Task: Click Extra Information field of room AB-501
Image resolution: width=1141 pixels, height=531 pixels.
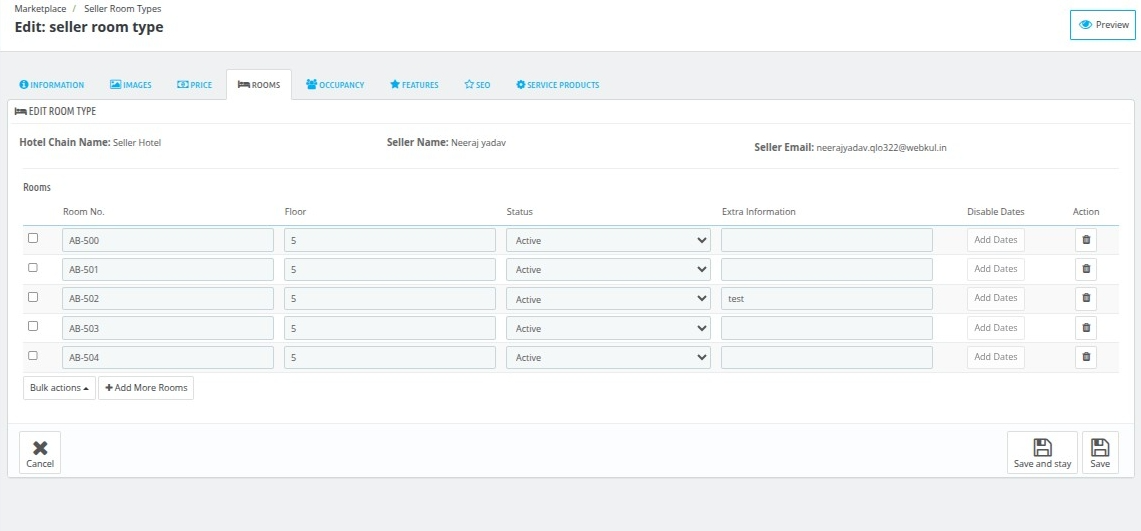Action: [827, 269]
